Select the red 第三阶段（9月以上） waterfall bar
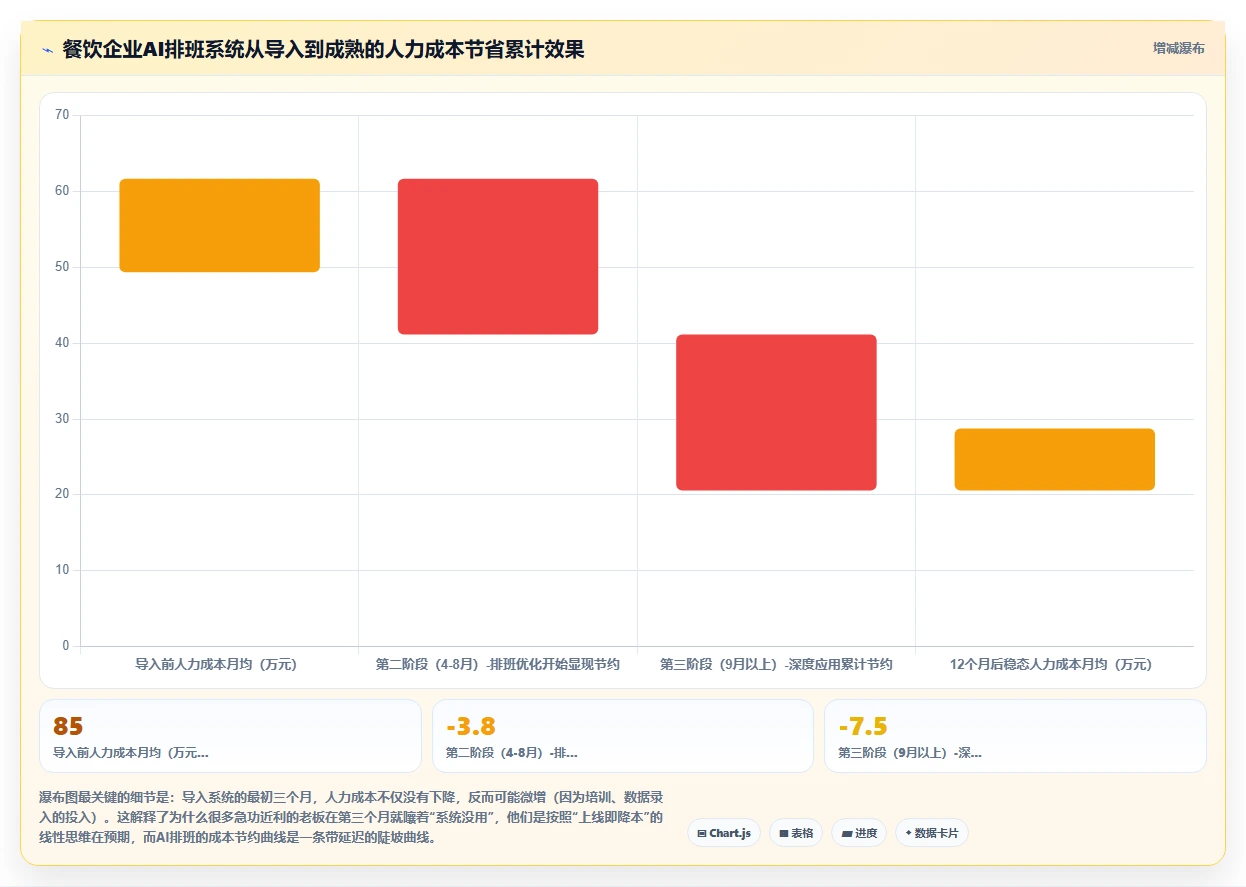The width and height of the screenshot is (1246, 887). tap(776, 412)
